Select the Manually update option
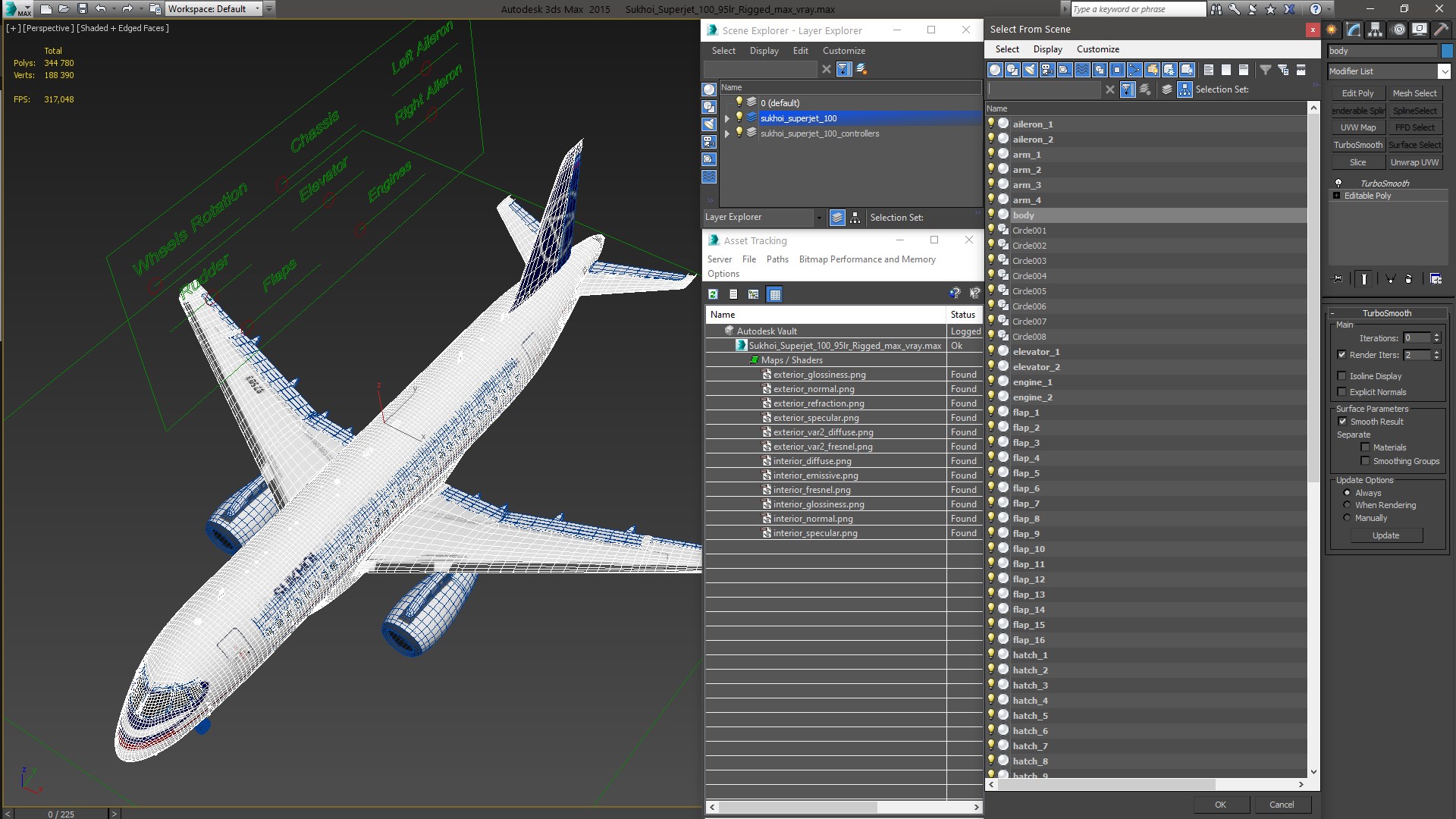 (x=1348, y=518)
